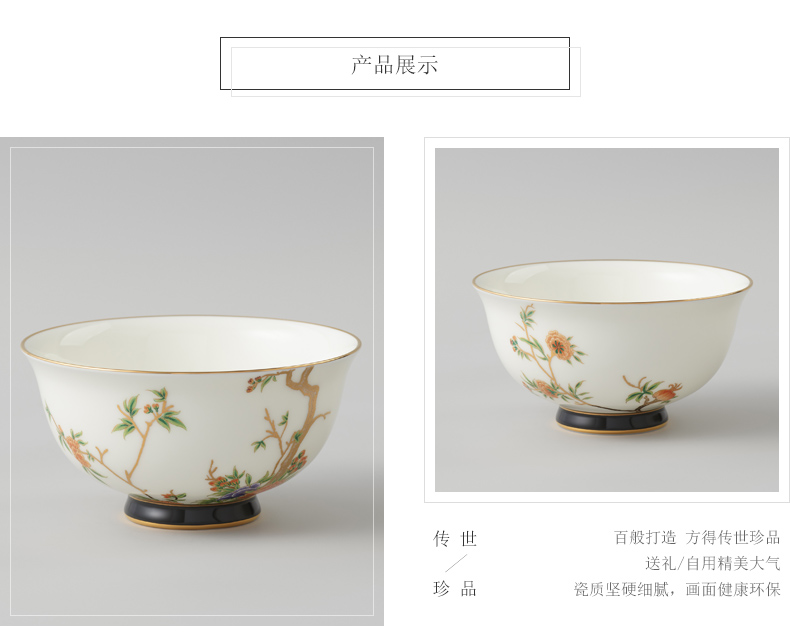Select the line 百般打造 方得传世珍品
Image resolution: width=790 pixels, height=644 pixels.
[697, 537]
